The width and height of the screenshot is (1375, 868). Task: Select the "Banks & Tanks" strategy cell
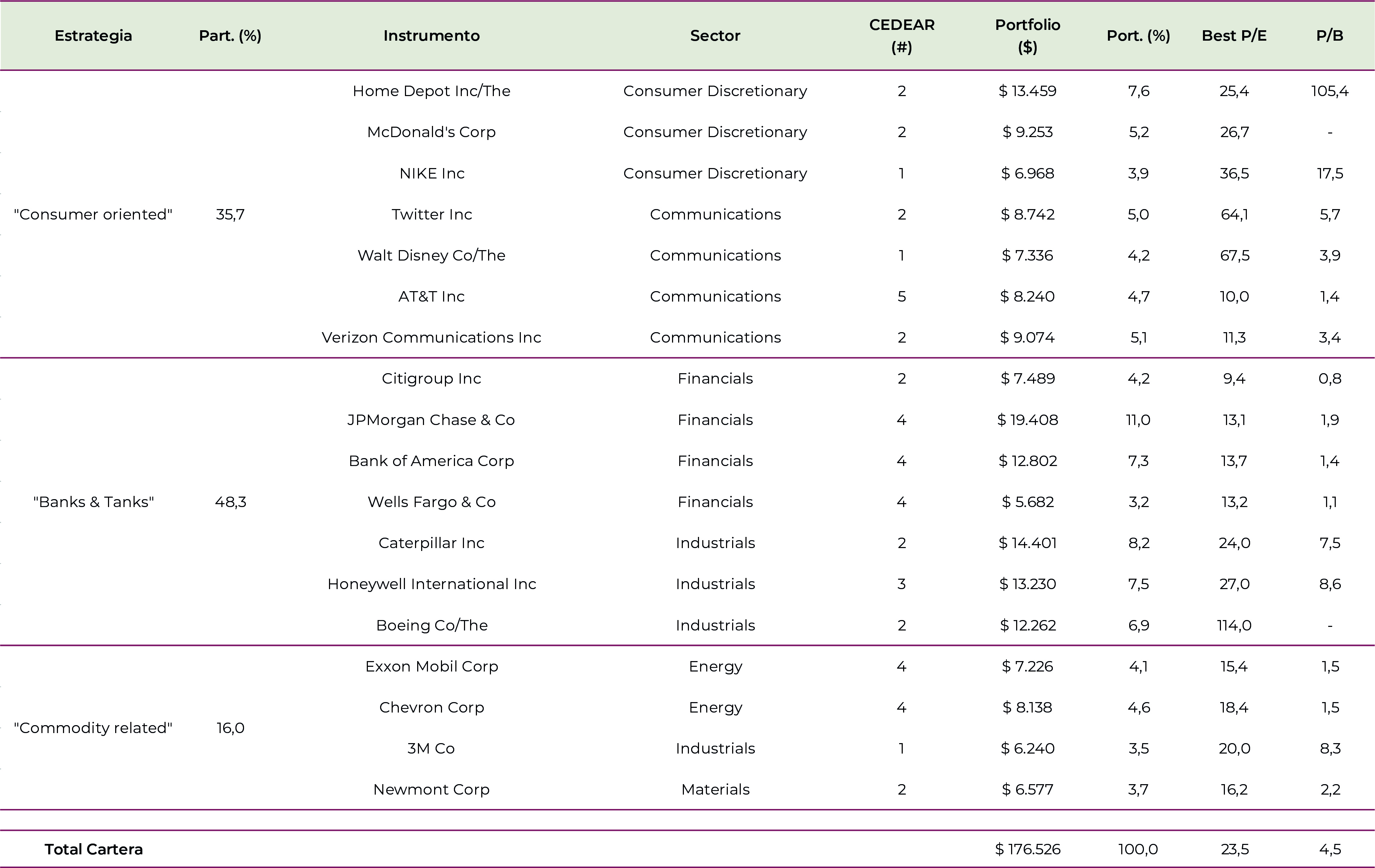coord(93,502)
